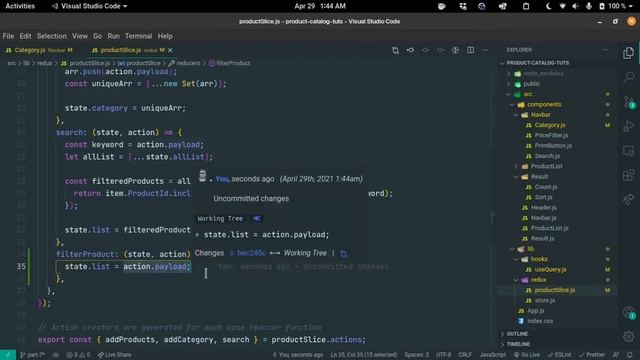Click the GitLens toggle file blame icon
Viewport: 640px width, 360px height.
pos(410,50)
